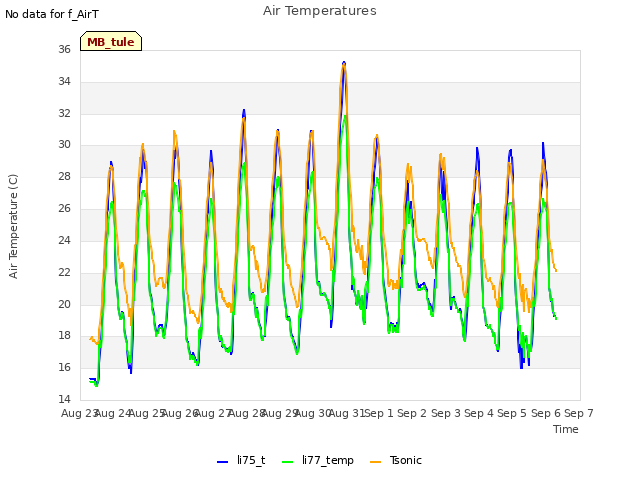Image resolution: width=640 pixels, height=480 pixels.
Task: Click the y-axis value 28
Action: [x=64, y=176]
